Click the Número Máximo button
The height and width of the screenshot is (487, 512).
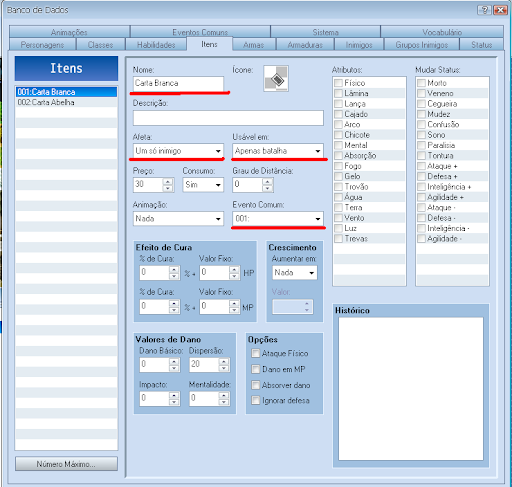coord(66,464)
